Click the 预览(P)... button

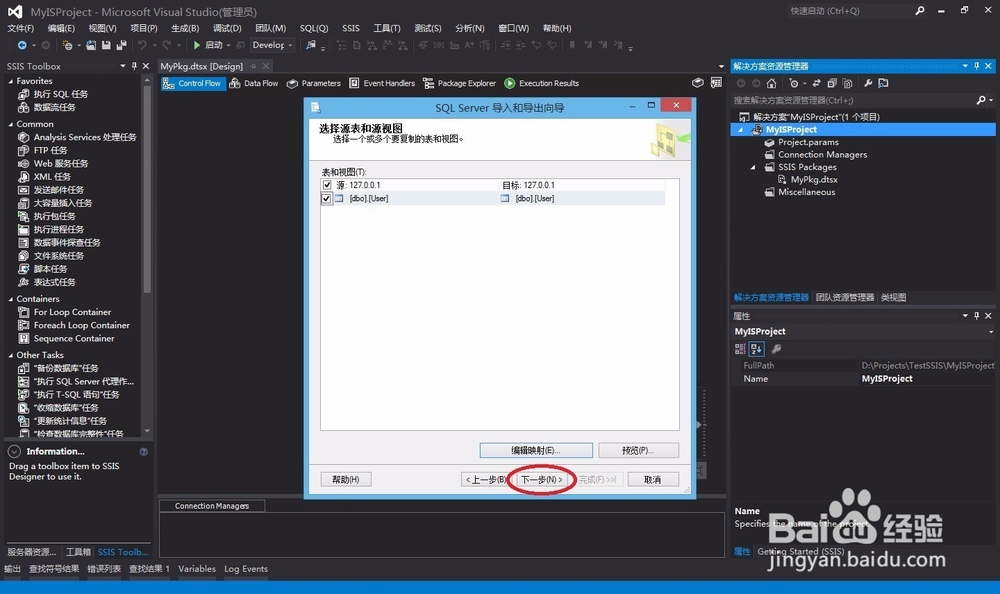tap(638, 450)
